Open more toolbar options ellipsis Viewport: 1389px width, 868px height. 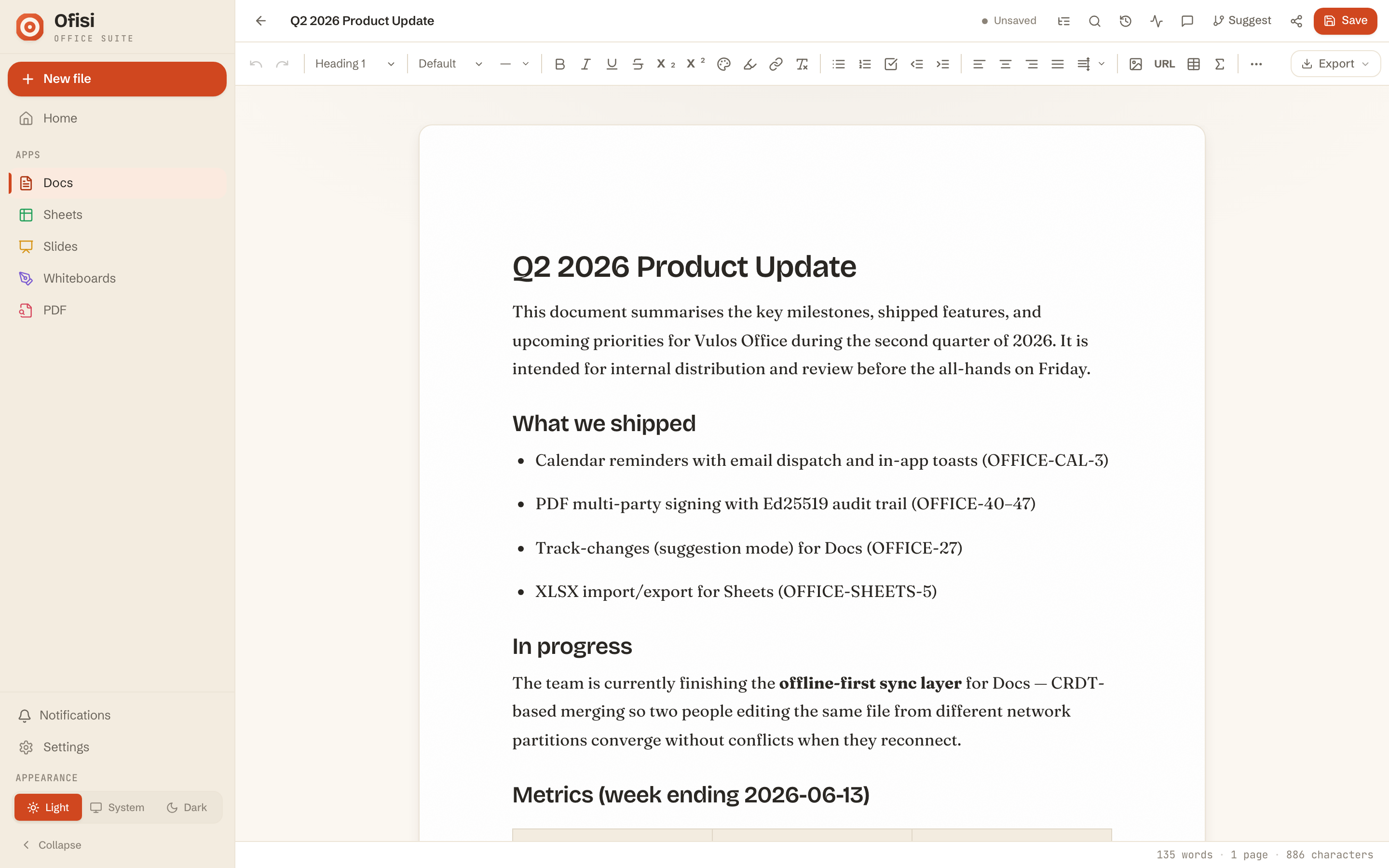pyautogui.click(x=1256, y=64)
